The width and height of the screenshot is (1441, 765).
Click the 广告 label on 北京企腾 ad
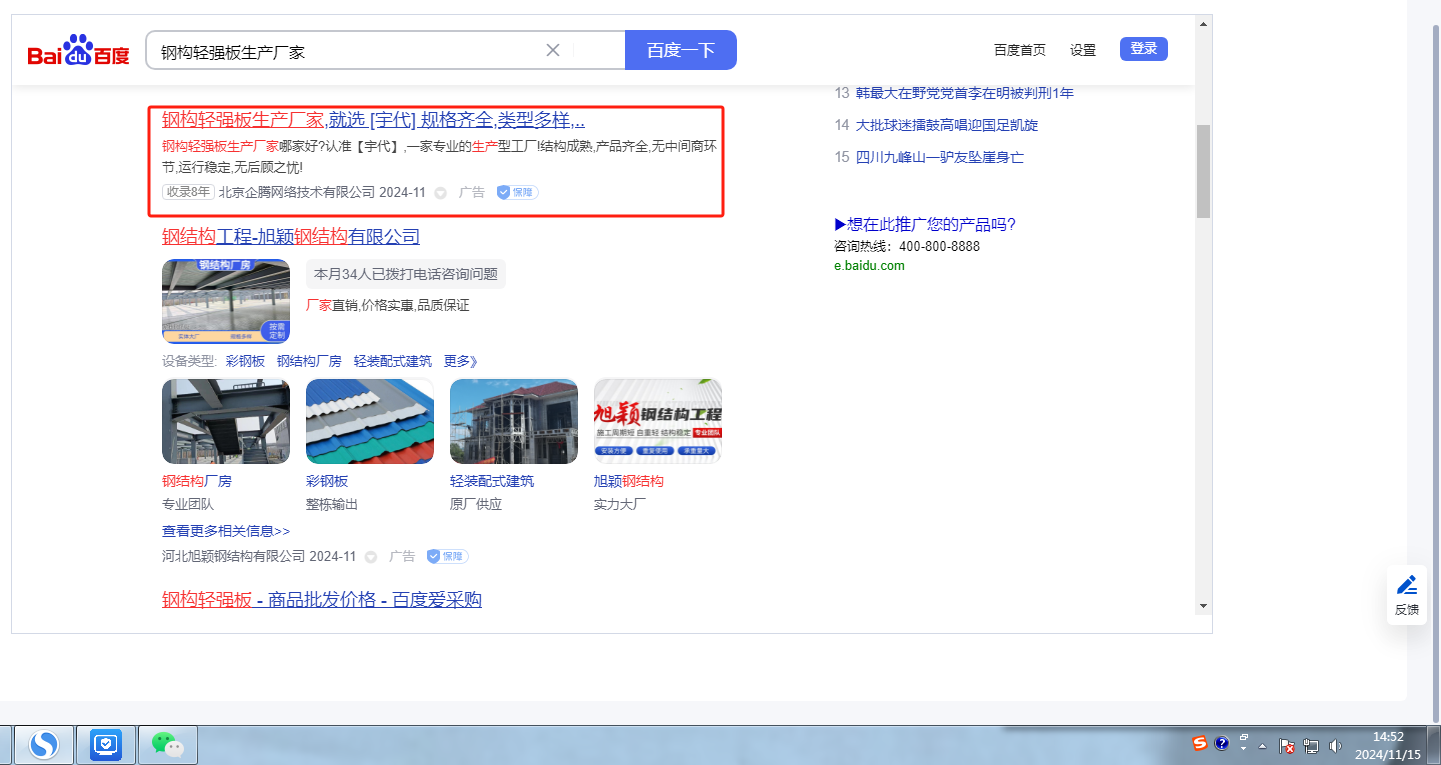coord(472,192)
